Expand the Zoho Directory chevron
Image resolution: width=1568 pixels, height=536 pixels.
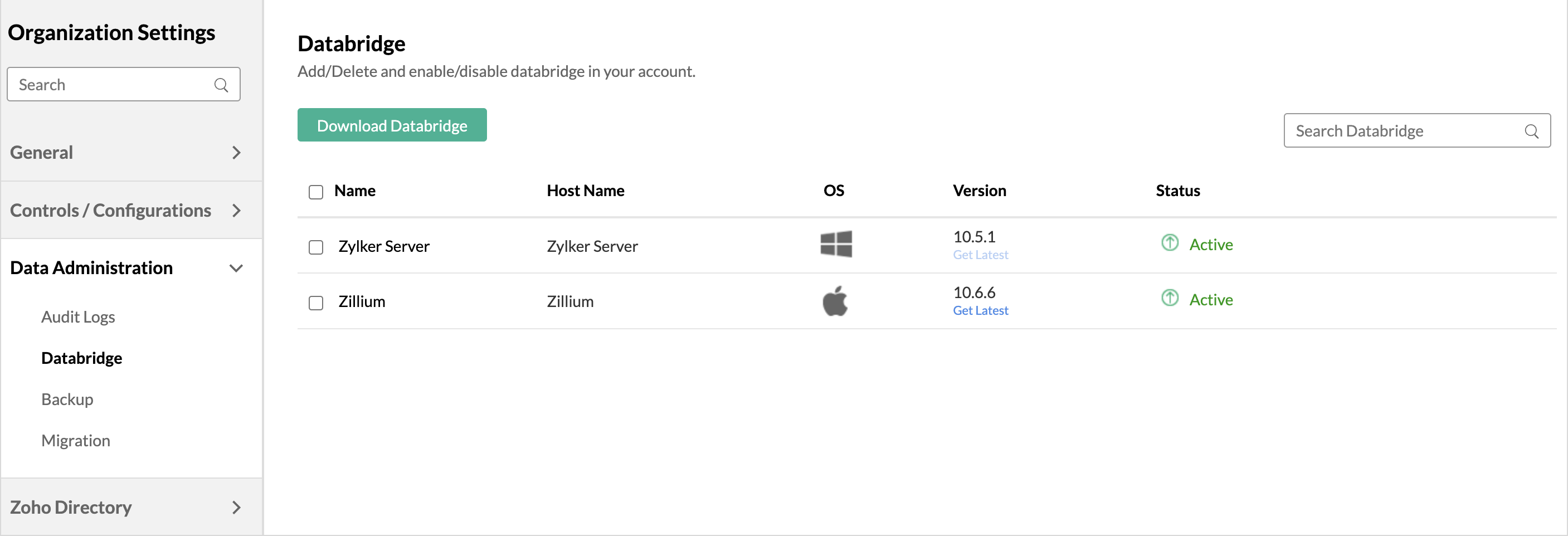pyautogui.click(x=237, y=508)
